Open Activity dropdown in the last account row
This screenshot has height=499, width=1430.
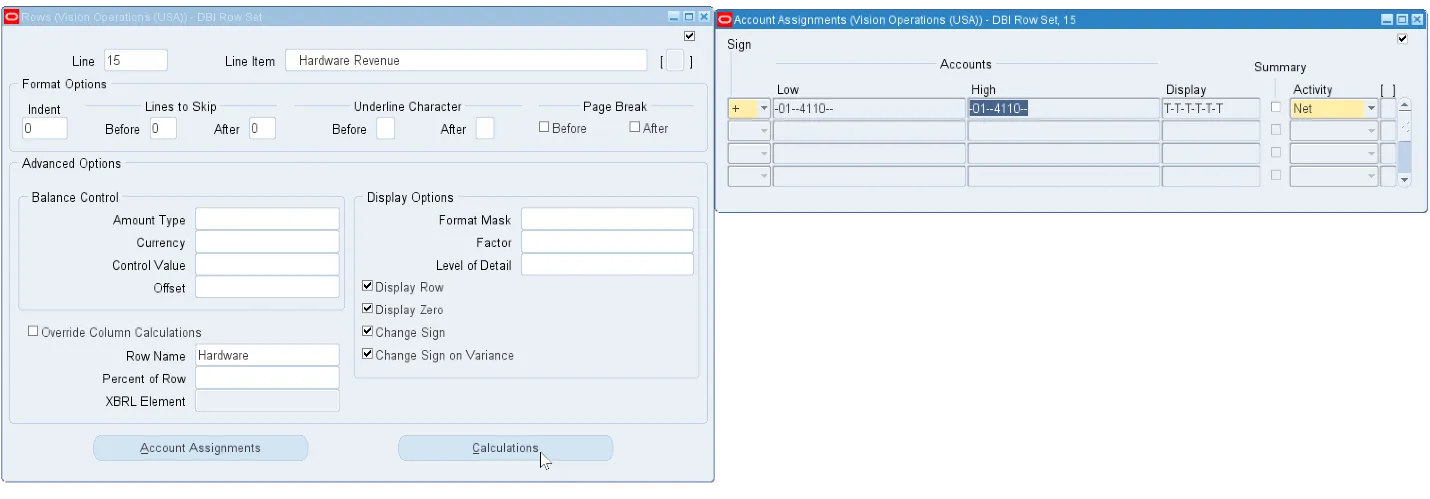[x=1371, y=177]
